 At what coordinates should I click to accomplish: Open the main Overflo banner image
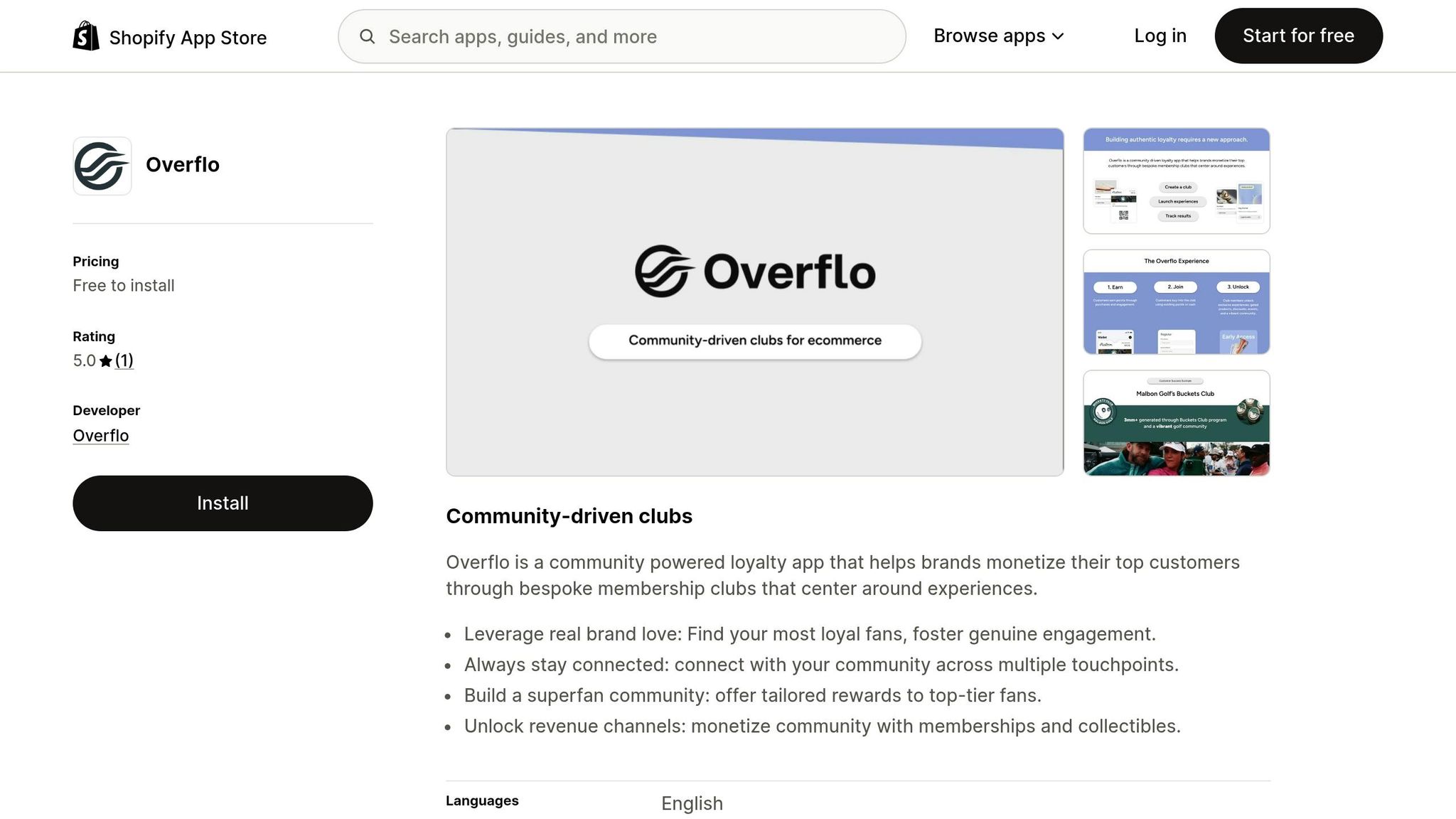(755, 302)
